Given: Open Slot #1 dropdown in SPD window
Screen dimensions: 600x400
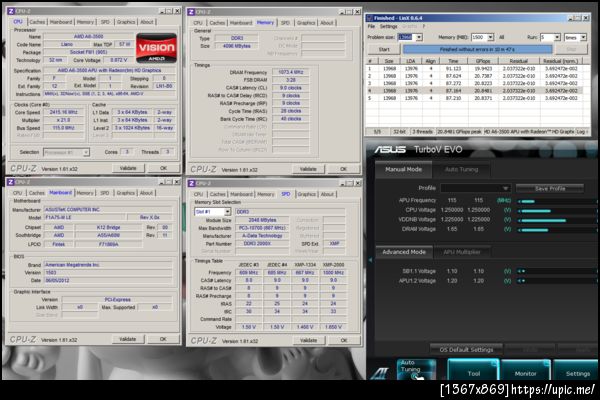Looking at the screenshot, I should pos(227,212).
